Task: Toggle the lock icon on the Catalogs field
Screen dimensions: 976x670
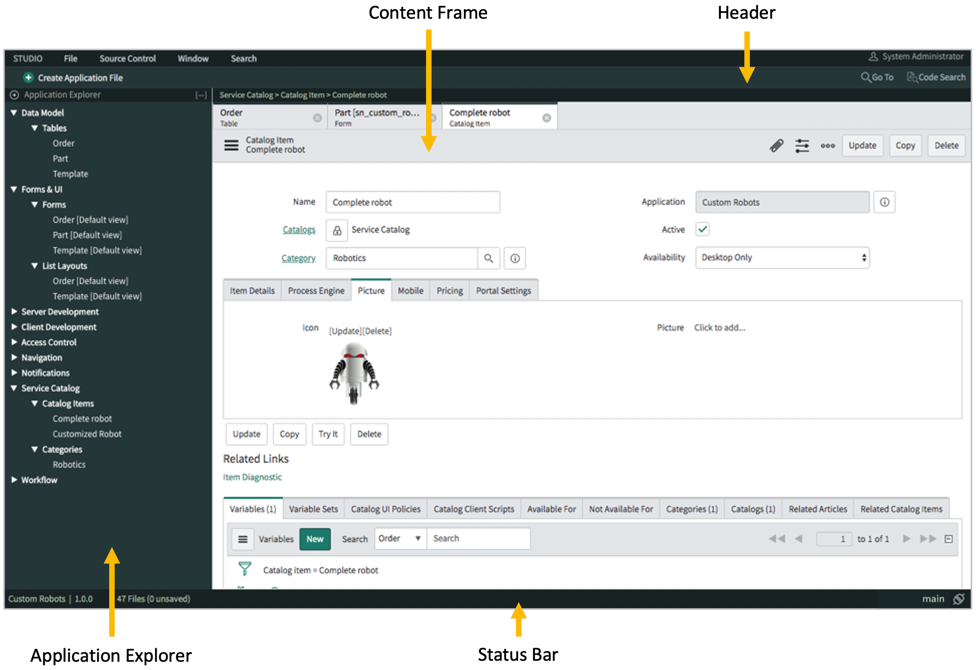Action: pyautogui.click(x=336, y=229)
